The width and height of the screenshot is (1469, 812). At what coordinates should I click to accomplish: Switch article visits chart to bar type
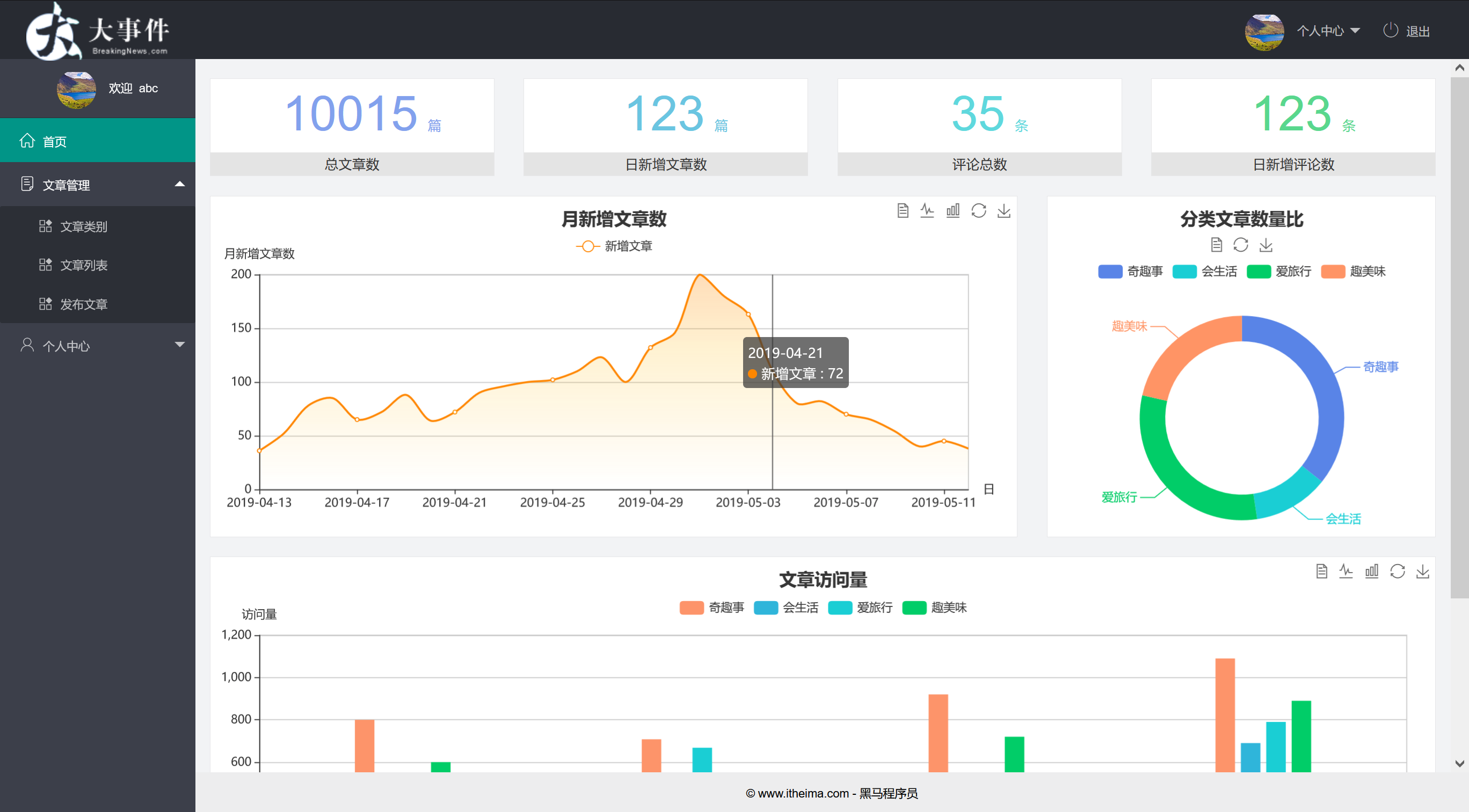click(1371, 571)
